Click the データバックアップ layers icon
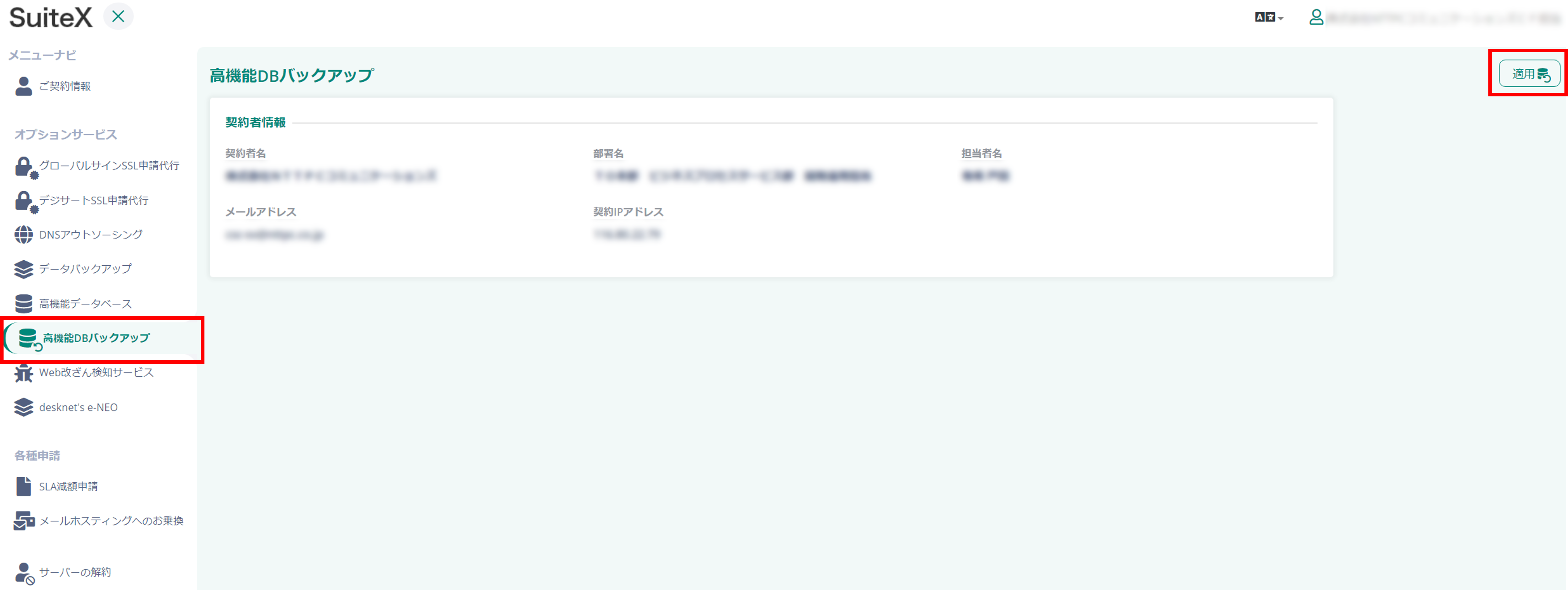The width and height of the screenshot is (1568, 590). pos(24,269)
